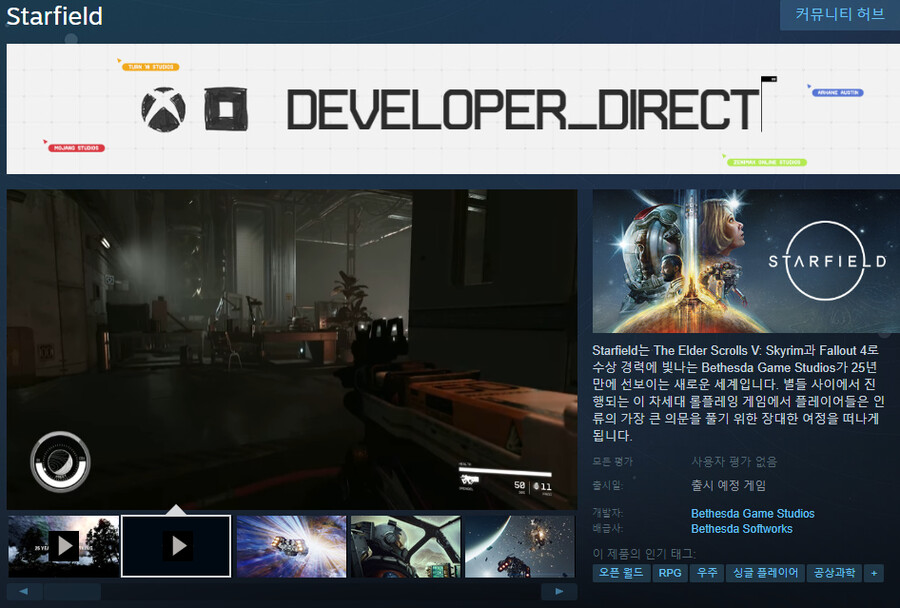900x608 pixels.
Task: Click the Starfield header artwork image
Action: click(746, 261)
